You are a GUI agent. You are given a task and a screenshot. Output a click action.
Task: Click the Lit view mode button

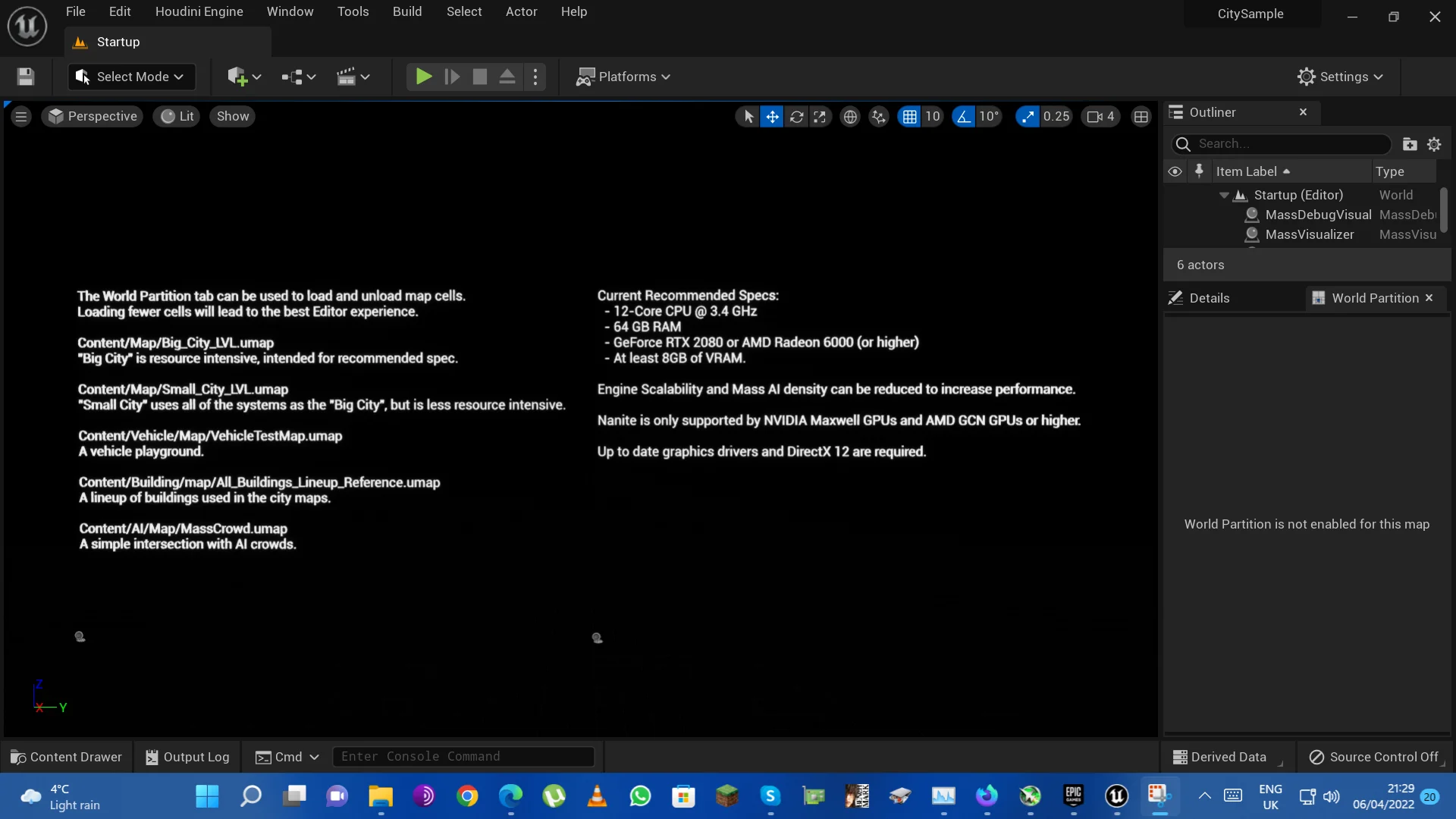tap(177, 116)
